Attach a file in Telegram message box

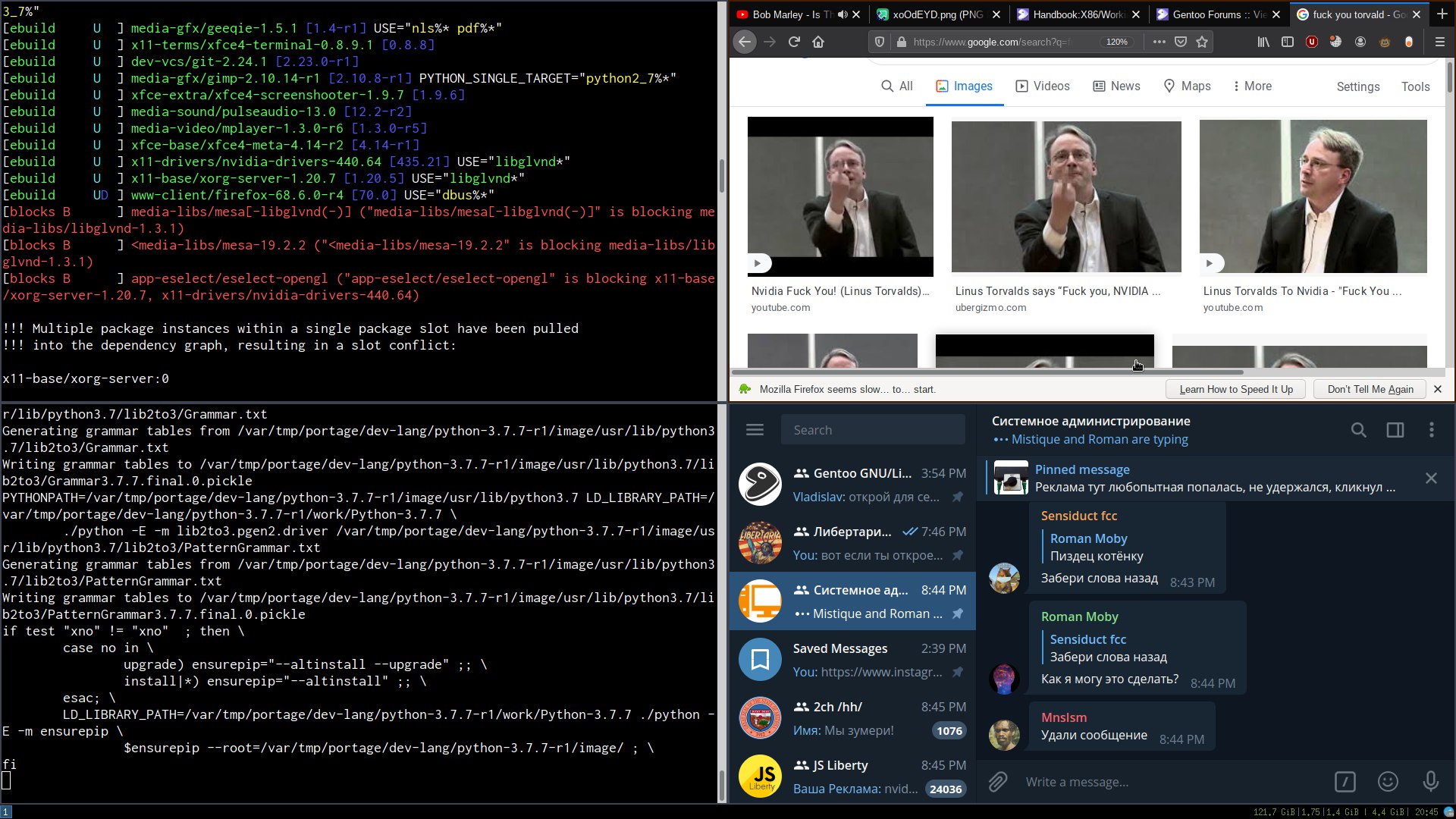998,782
